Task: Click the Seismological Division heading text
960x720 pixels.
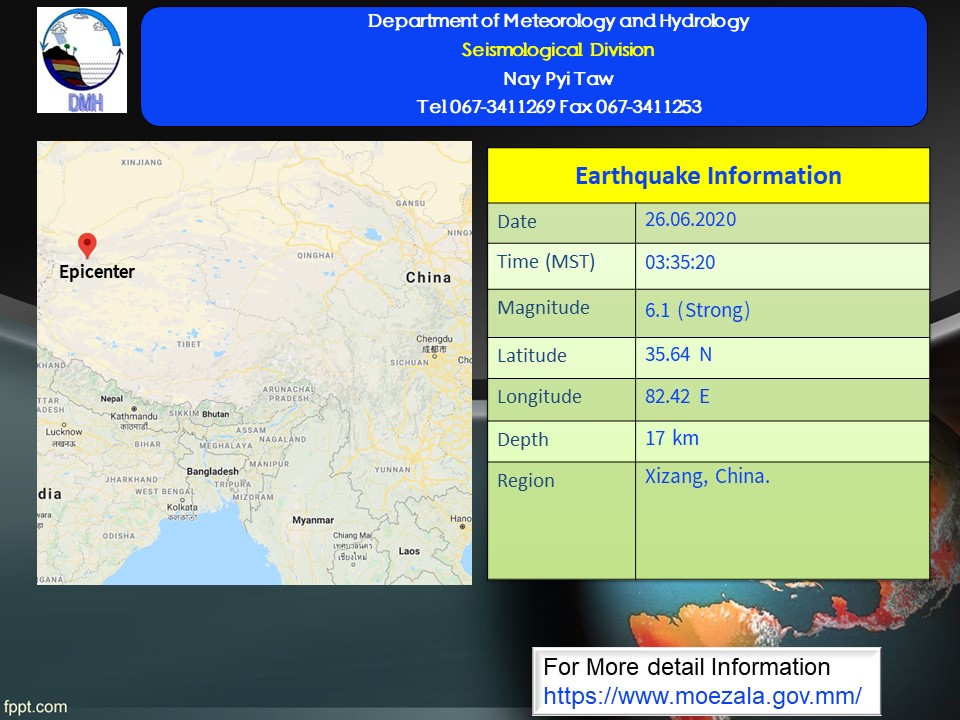Action: pos(558,50)
